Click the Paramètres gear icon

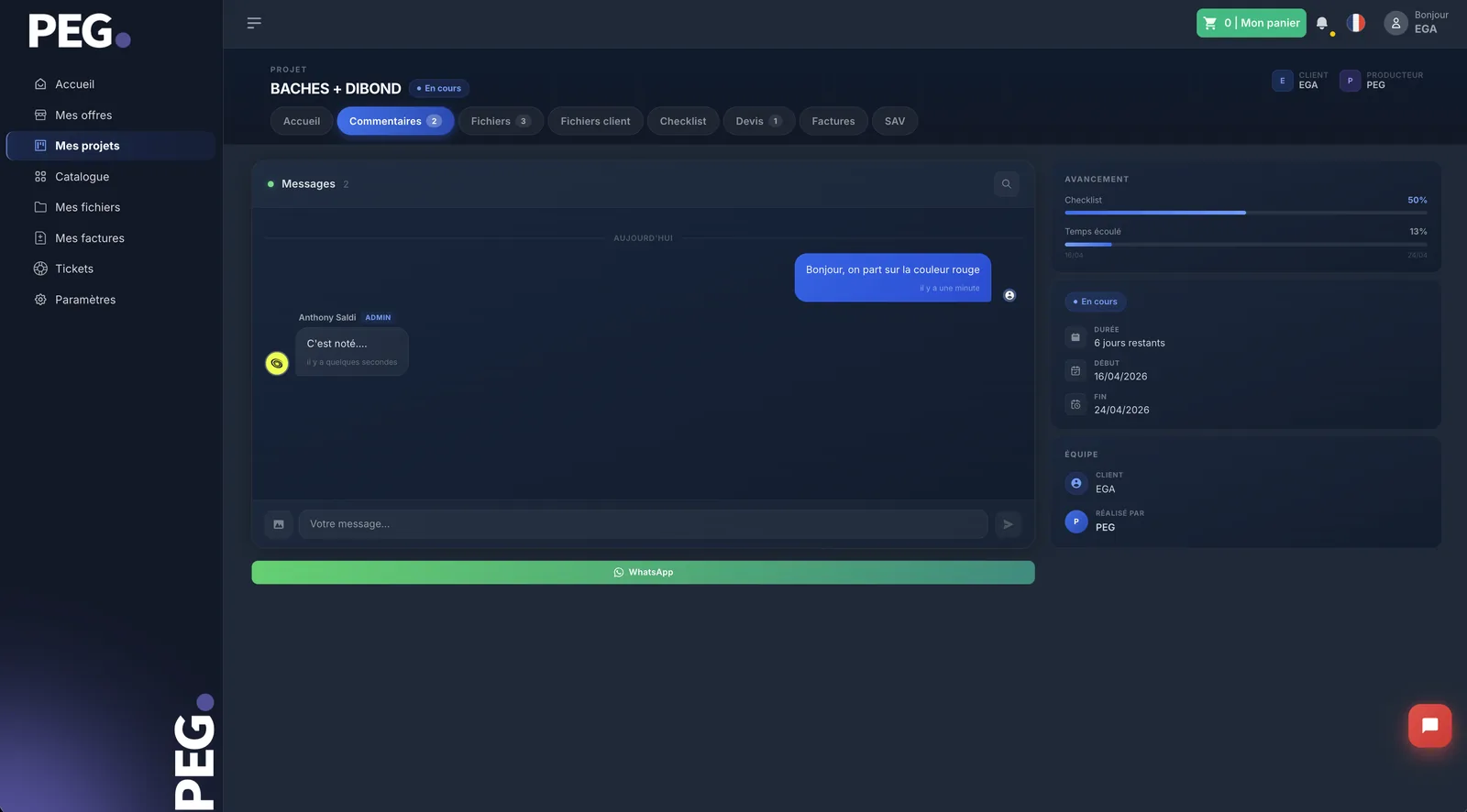pyautogui.click(x=40, y=300)
